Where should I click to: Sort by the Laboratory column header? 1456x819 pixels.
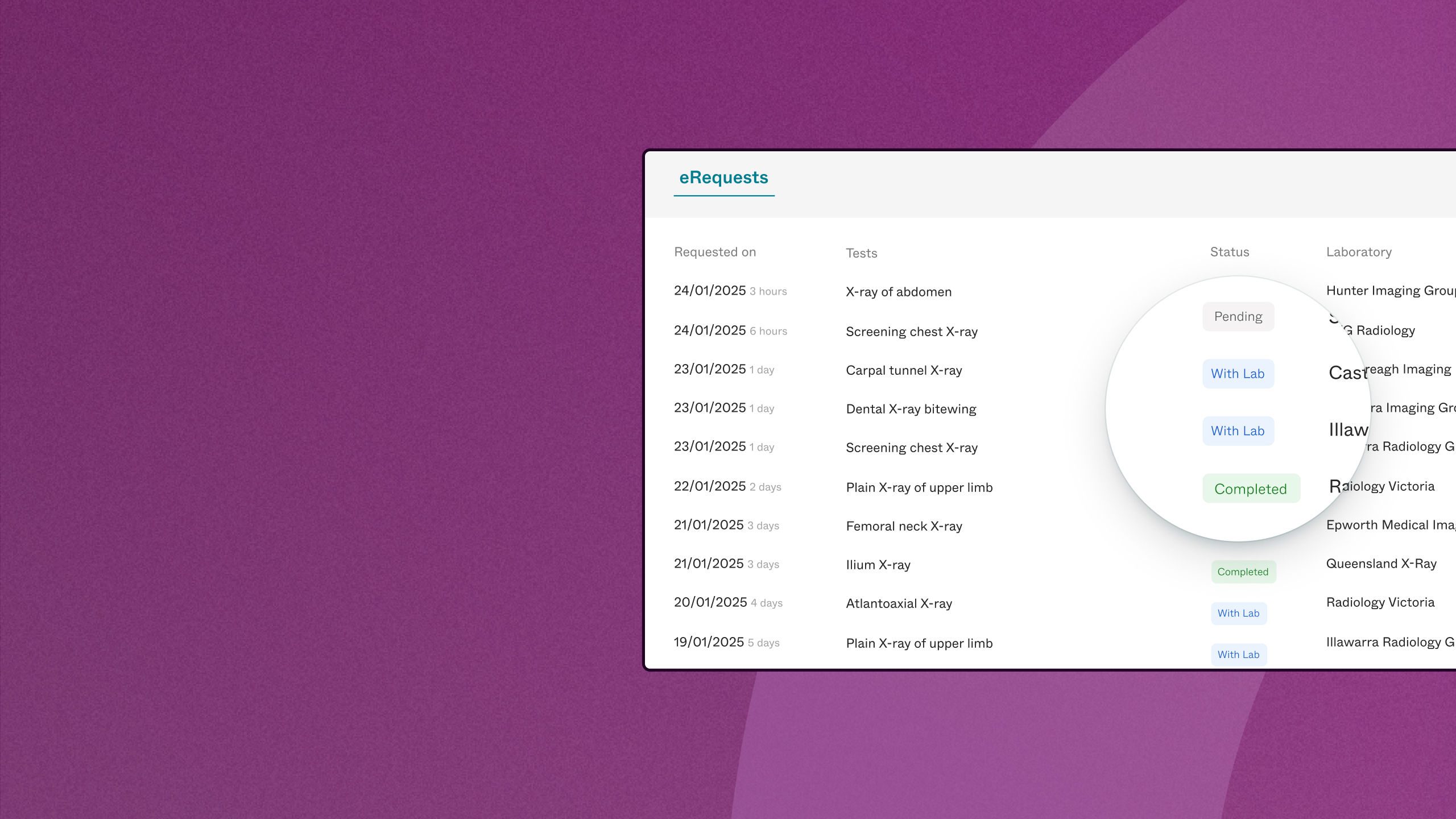pyautogui.click(x=1359, y=251)
